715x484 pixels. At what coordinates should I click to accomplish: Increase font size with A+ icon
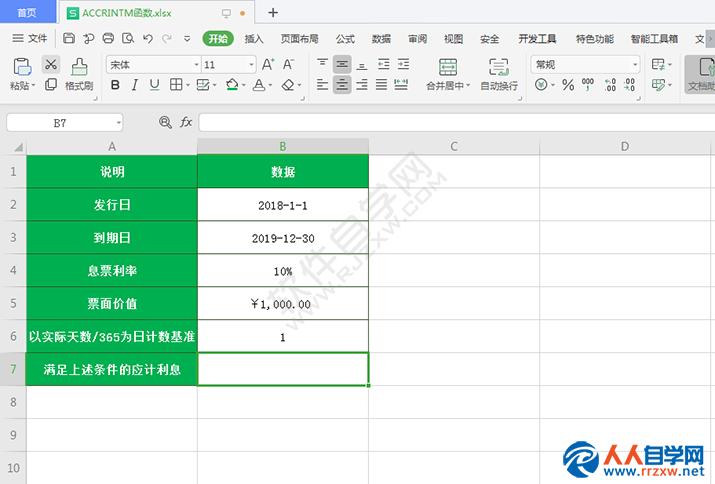pyautogui.click(x=268, y=64)
